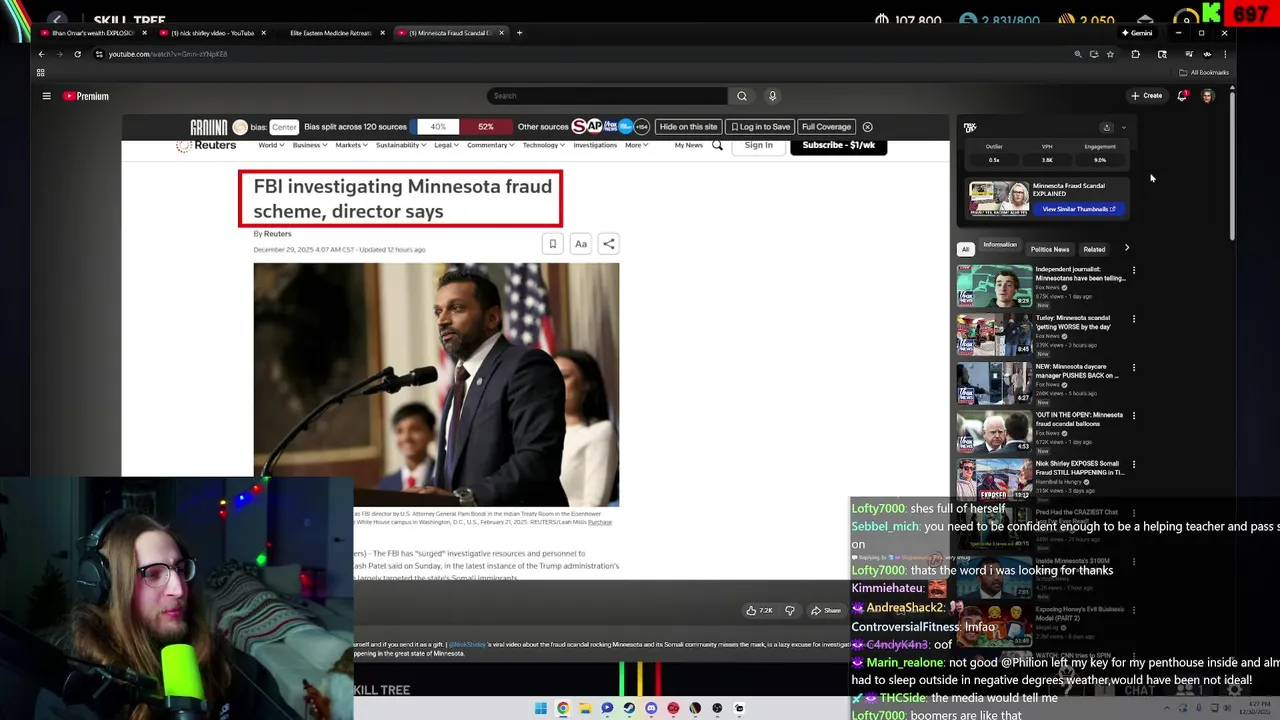The height and width of the screenshot is (720, 1280).
Task: Bookmark the Reuters article icon
Action: [x=552, y=244]
